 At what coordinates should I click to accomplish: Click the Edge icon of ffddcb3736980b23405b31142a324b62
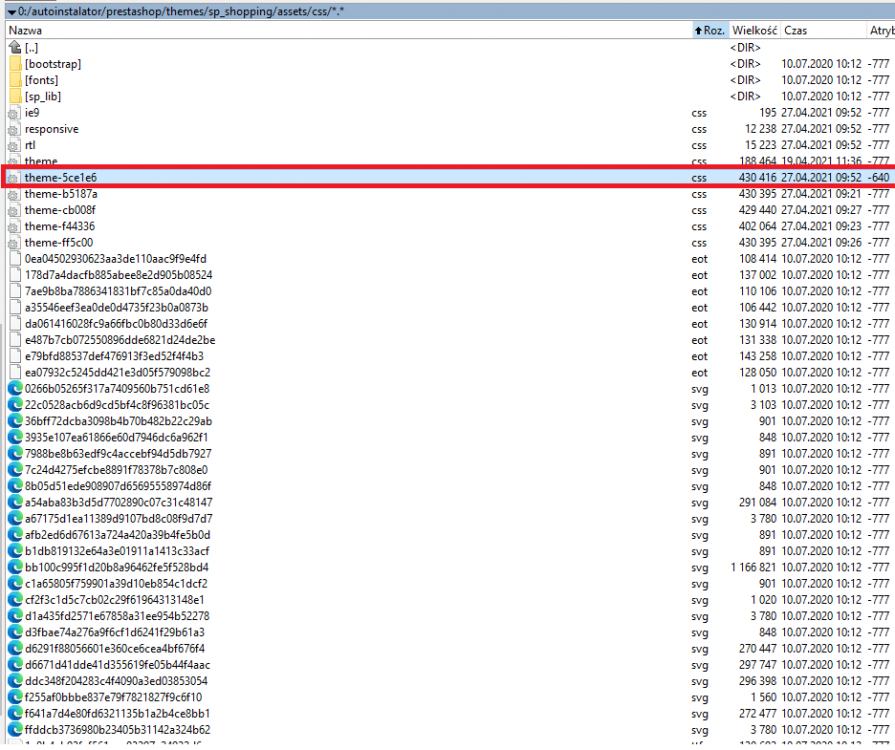point(15,730)
